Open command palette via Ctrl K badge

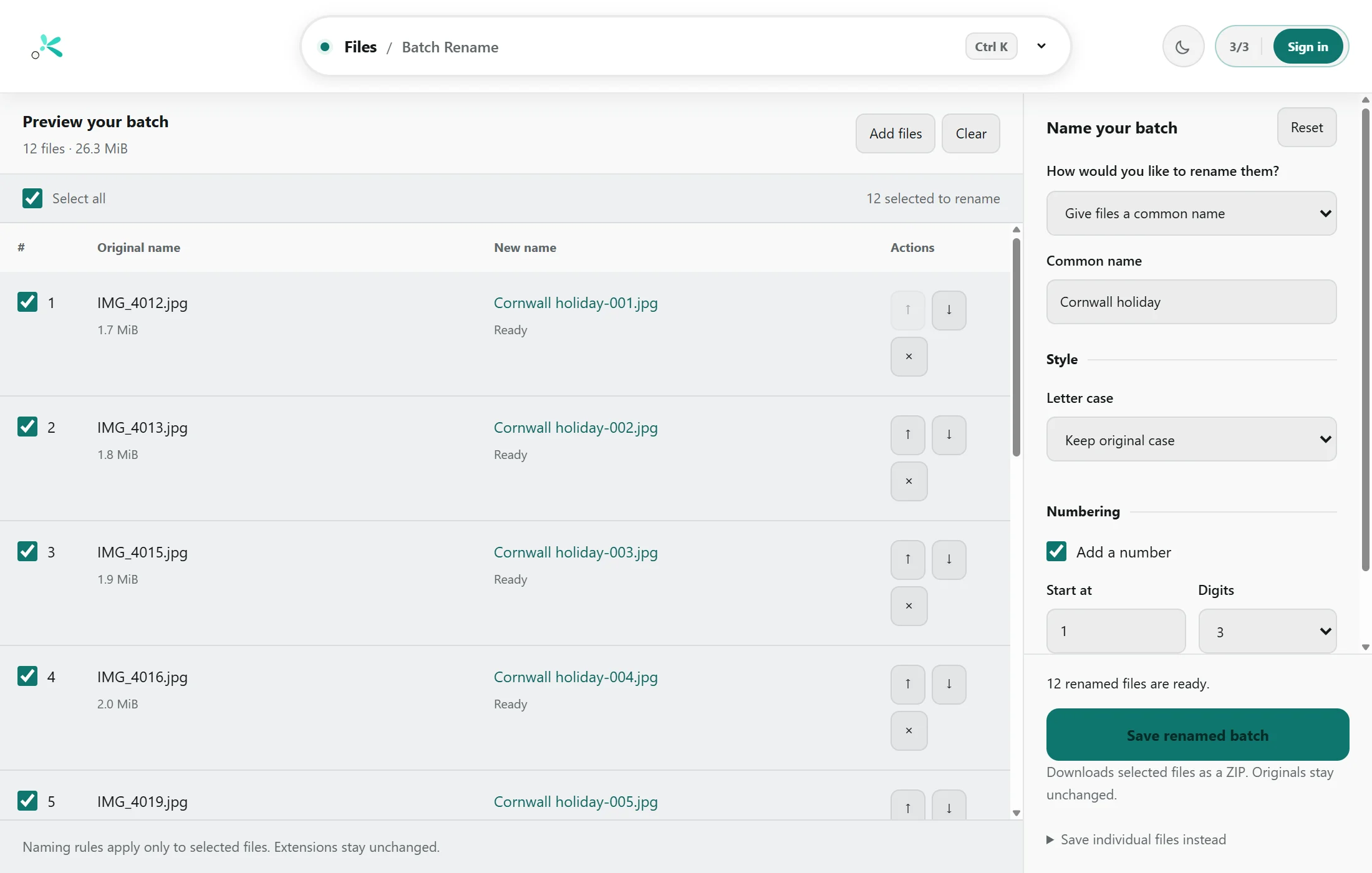(x=991, y=47)
